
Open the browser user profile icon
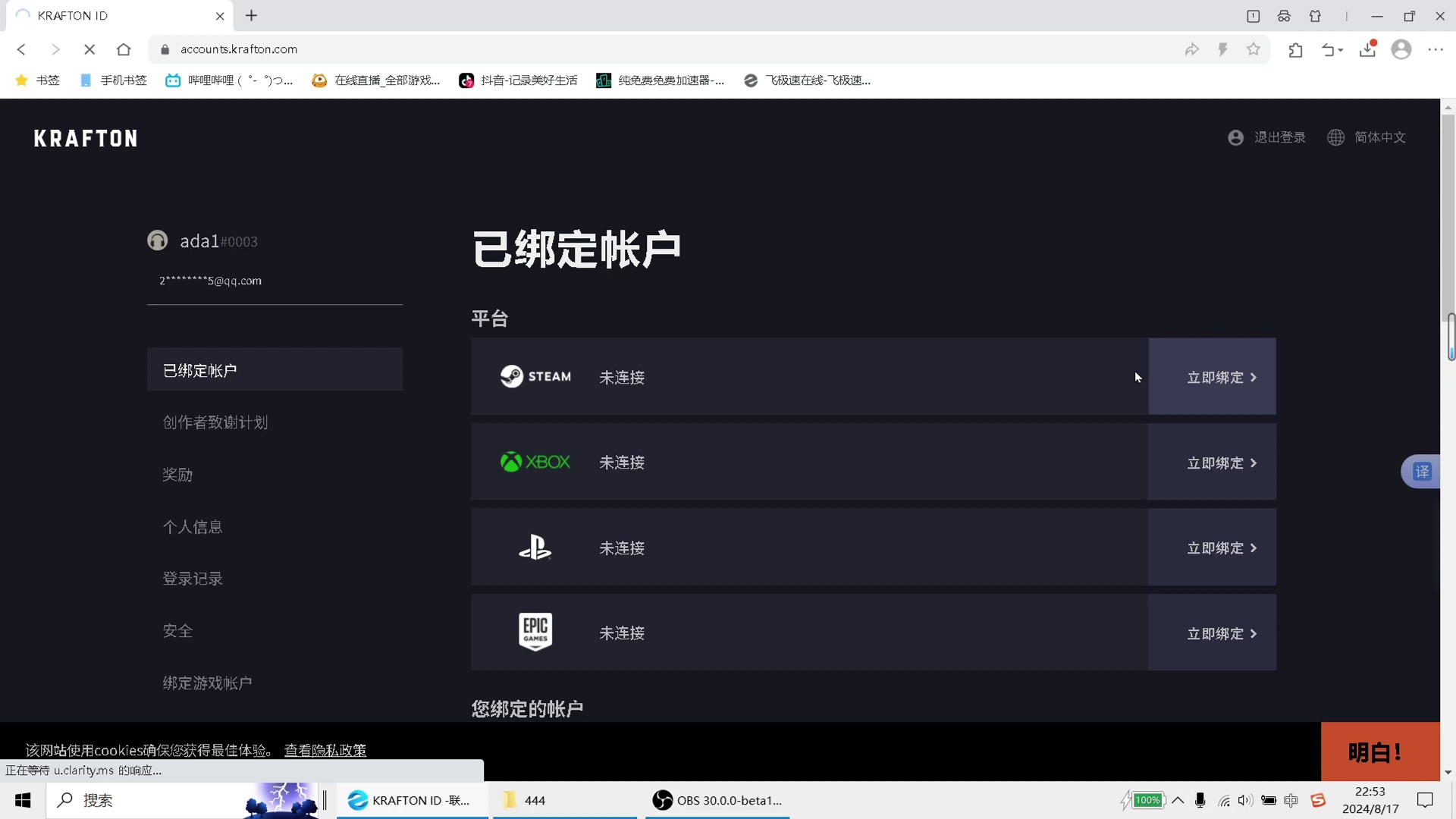1401,49
